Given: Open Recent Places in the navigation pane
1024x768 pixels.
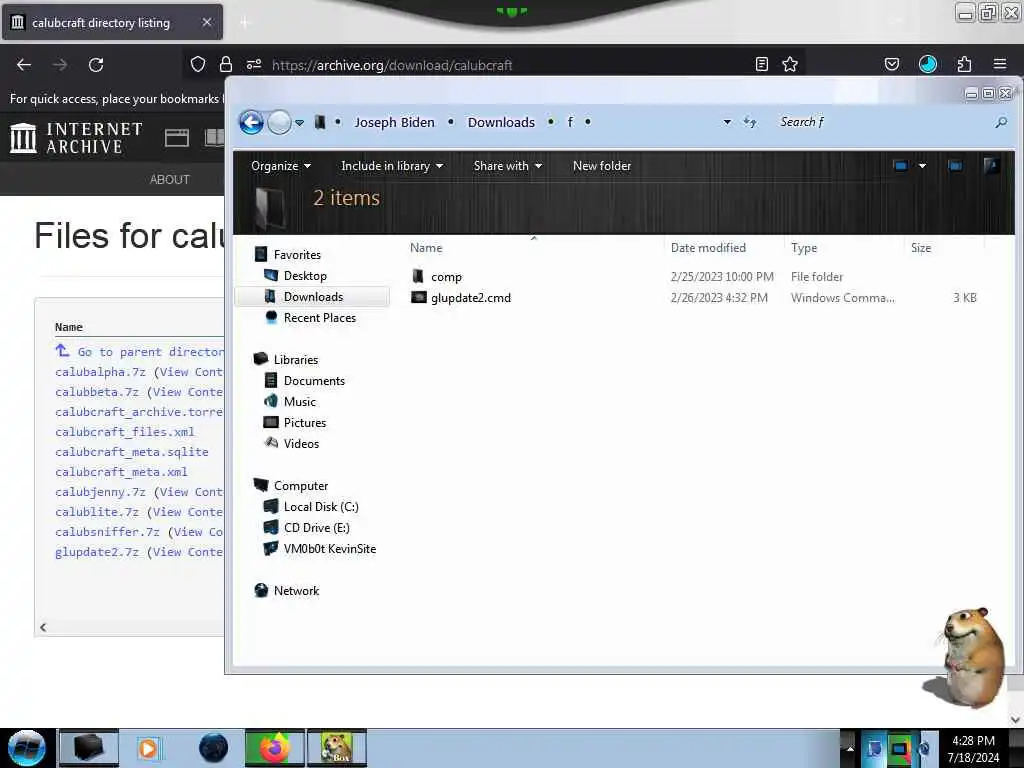Looking at the screenshot, I should [x=319, y=317].
